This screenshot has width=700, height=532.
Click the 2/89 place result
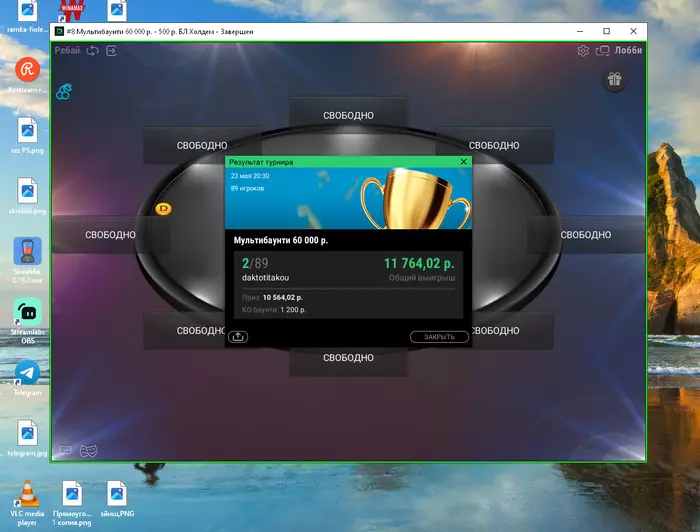(255, 263)
